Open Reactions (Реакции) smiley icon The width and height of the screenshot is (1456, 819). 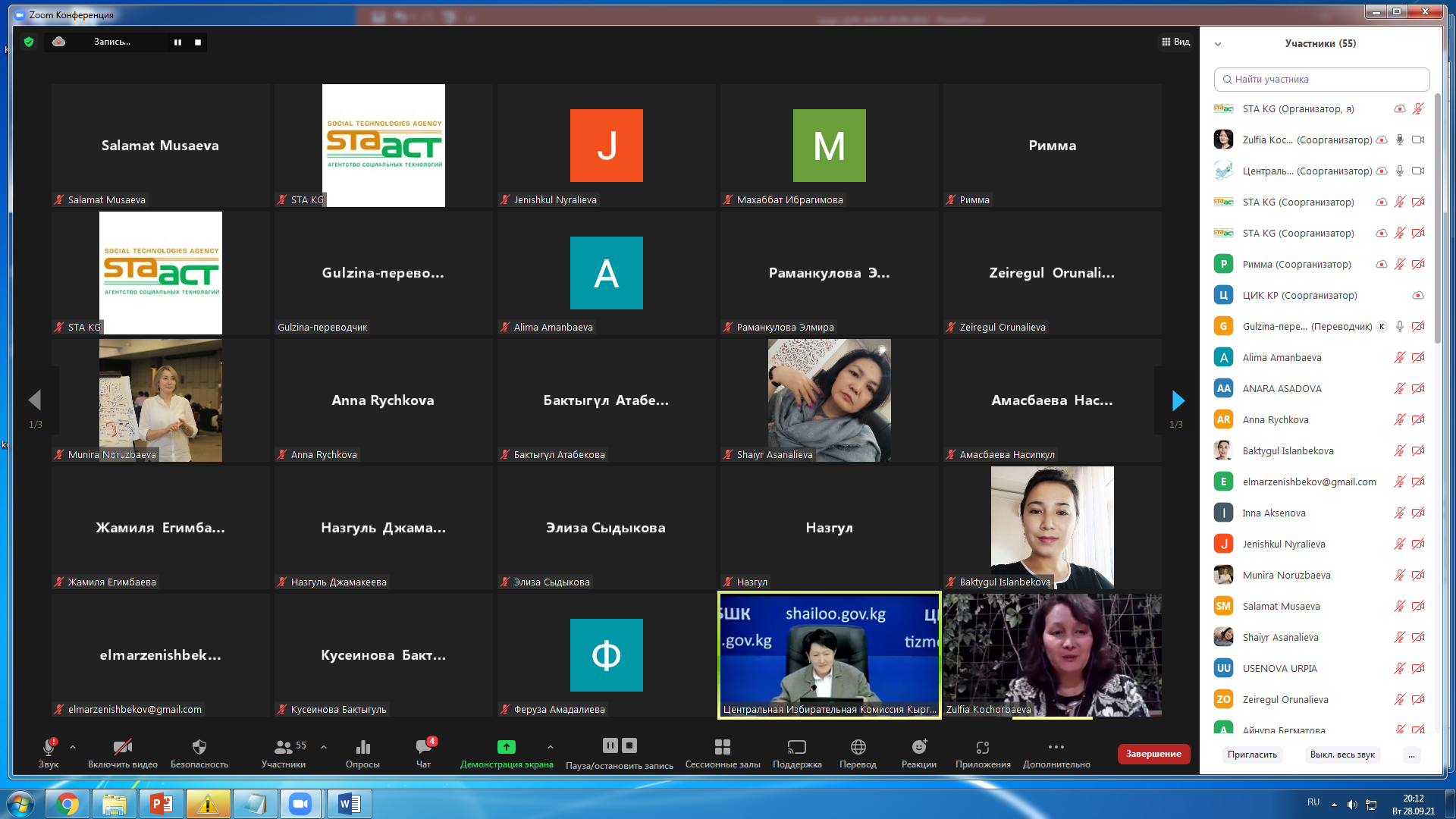tap(918, 748)
